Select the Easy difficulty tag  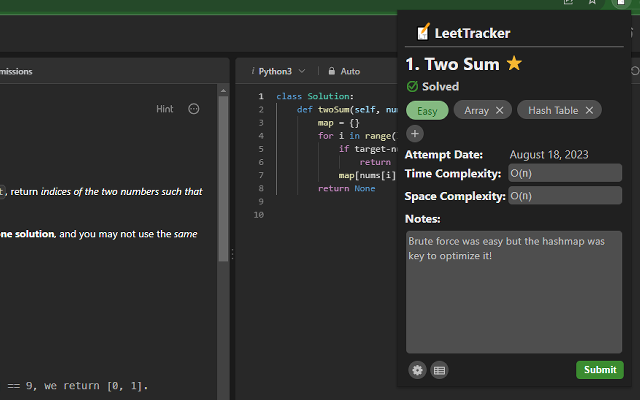click(427, 111)
